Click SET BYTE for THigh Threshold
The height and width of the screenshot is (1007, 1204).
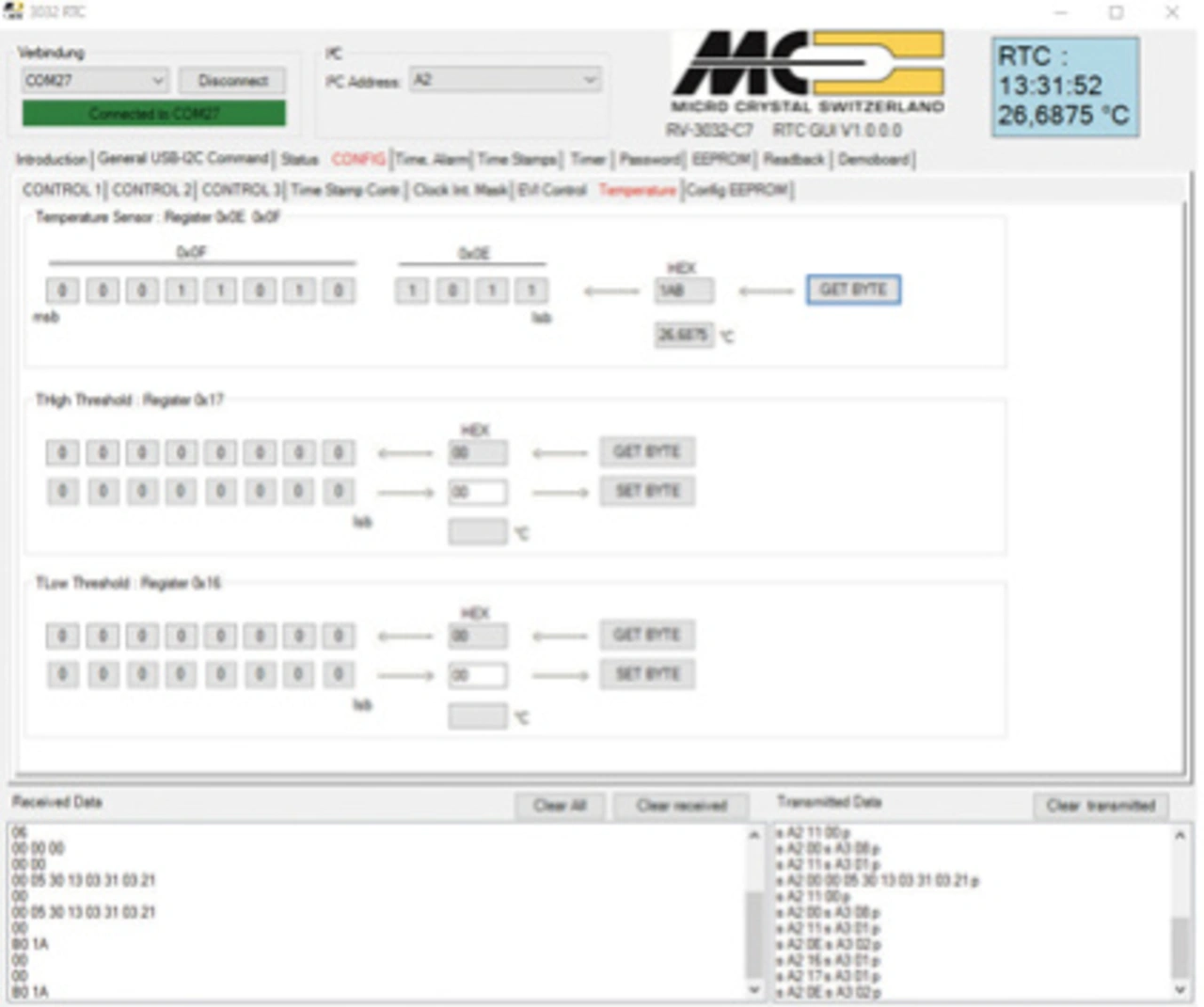(x=647, y=492)
